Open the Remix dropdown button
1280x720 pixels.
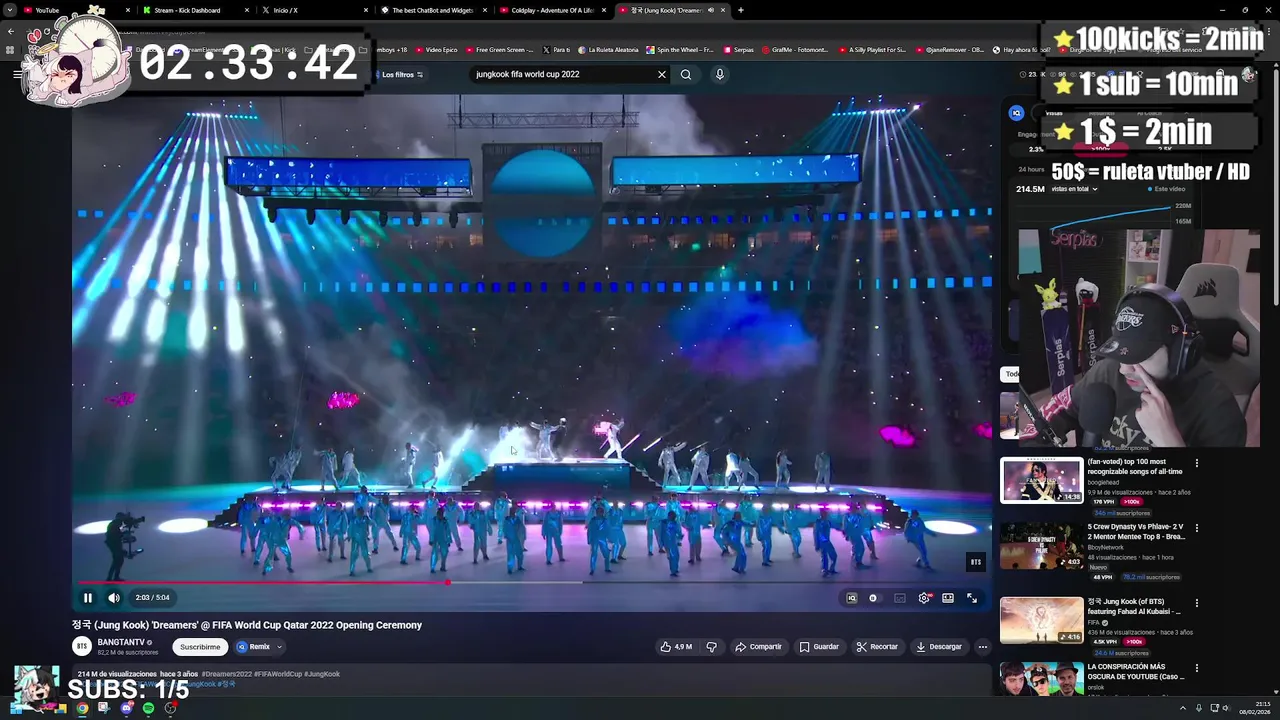click(x=259, y=647)
